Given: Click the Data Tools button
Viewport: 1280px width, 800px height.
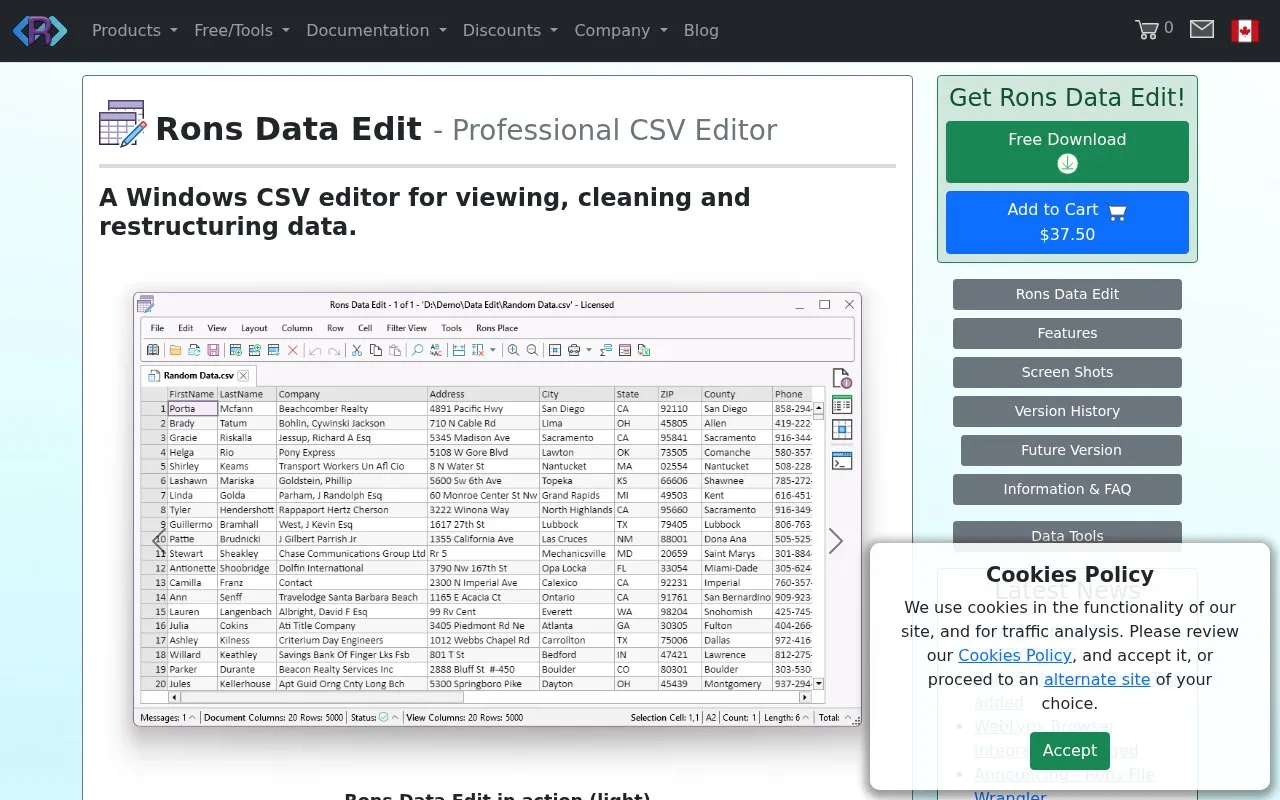Looking at the screenshot, I should 1067,535.
